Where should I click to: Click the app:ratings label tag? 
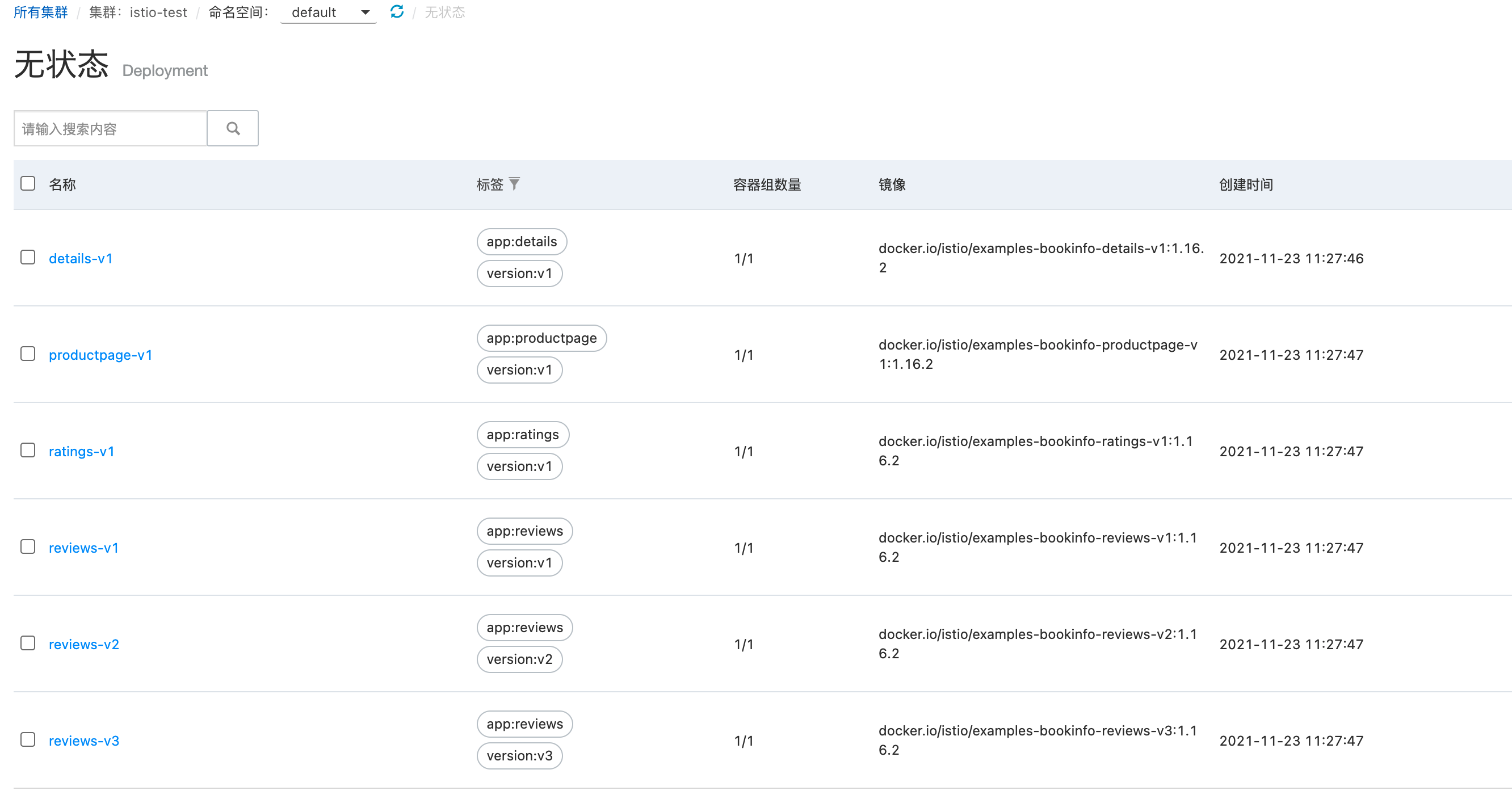point(522,435)
